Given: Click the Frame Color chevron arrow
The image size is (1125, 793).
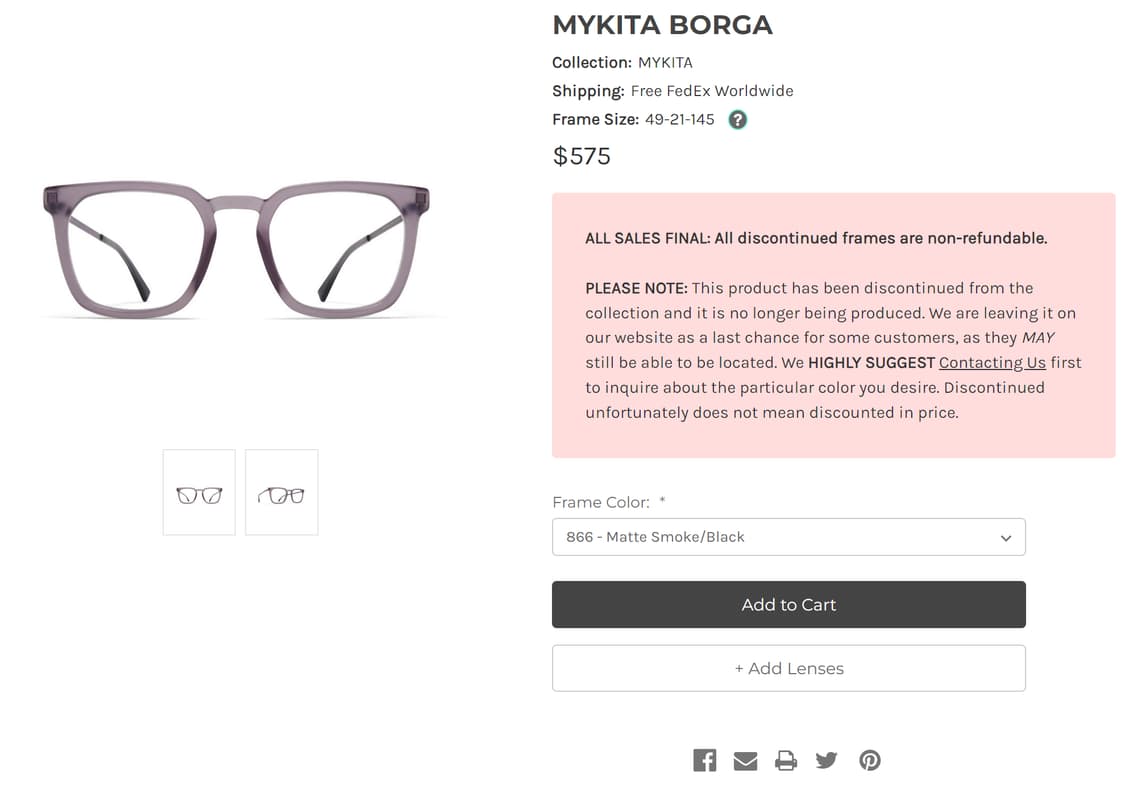Looking at the screenshot, I should pyautogui.click(x=1006, y=537).
